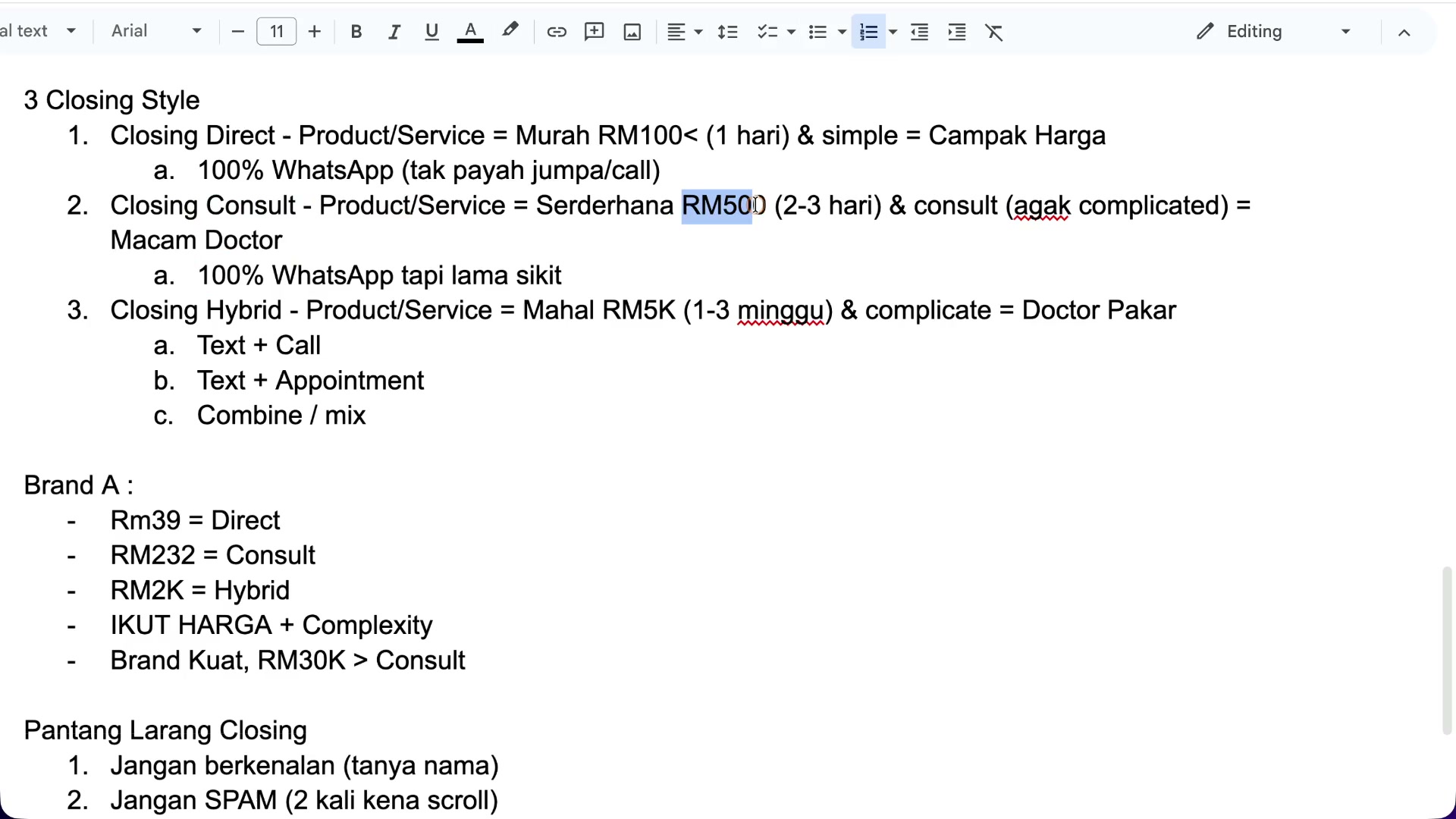
Task: Click the heading '3 Closing Style'
Action: (x=112, y=100)
